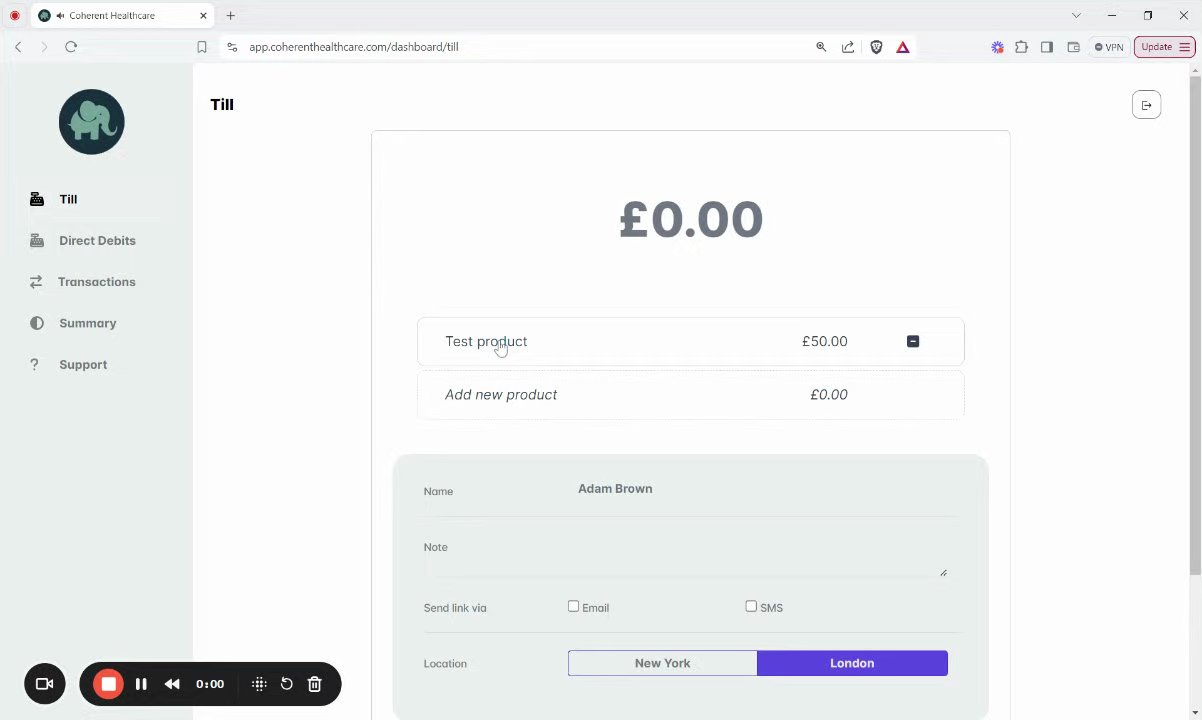
Task: Restart the recording with circular arrow
Action: click(286, 684)
